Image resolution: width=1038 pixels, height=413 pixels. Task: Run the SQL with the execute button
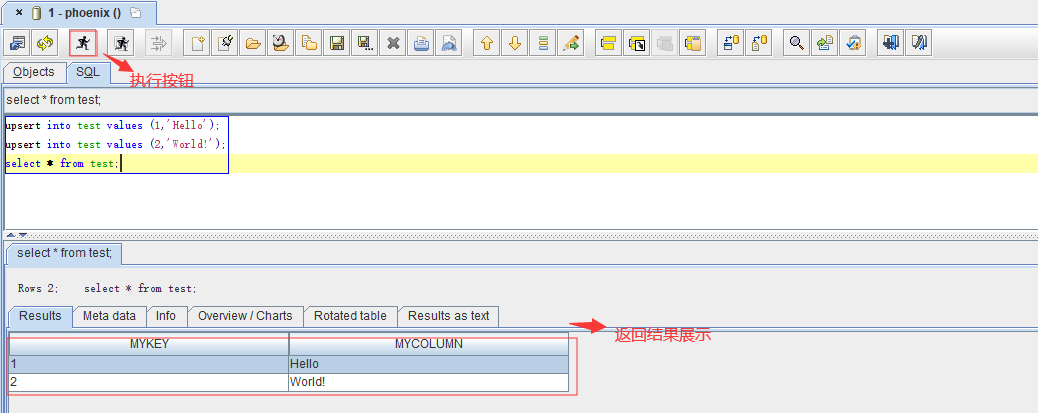tap(83, 44)
